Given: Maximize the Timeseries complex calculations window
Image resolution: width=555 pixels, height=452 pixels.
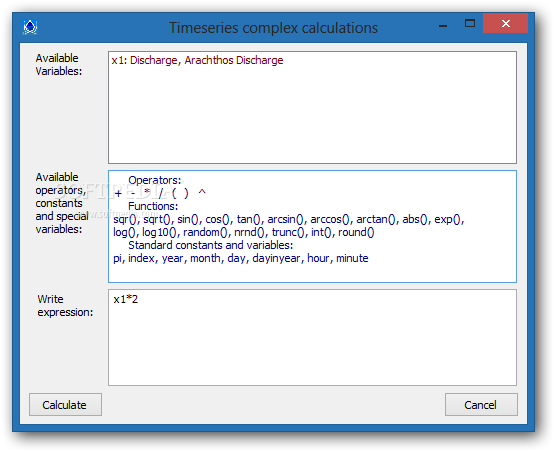Looking at the screenshot, I should click(470, 24).
